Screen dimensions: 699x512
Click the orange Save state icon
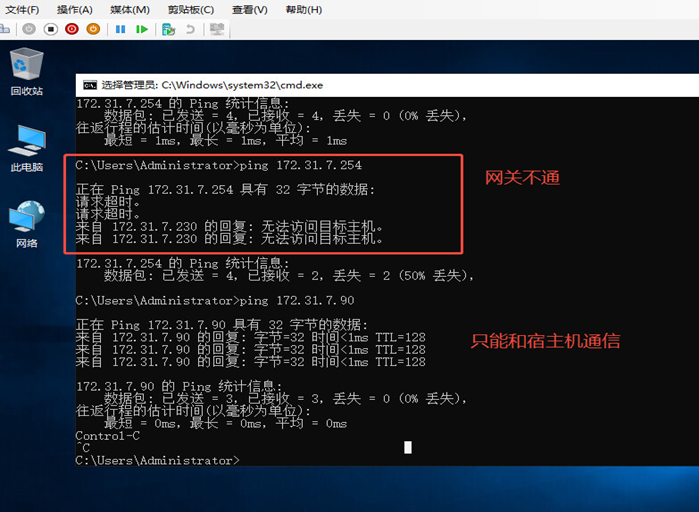[x=93, y=29]
